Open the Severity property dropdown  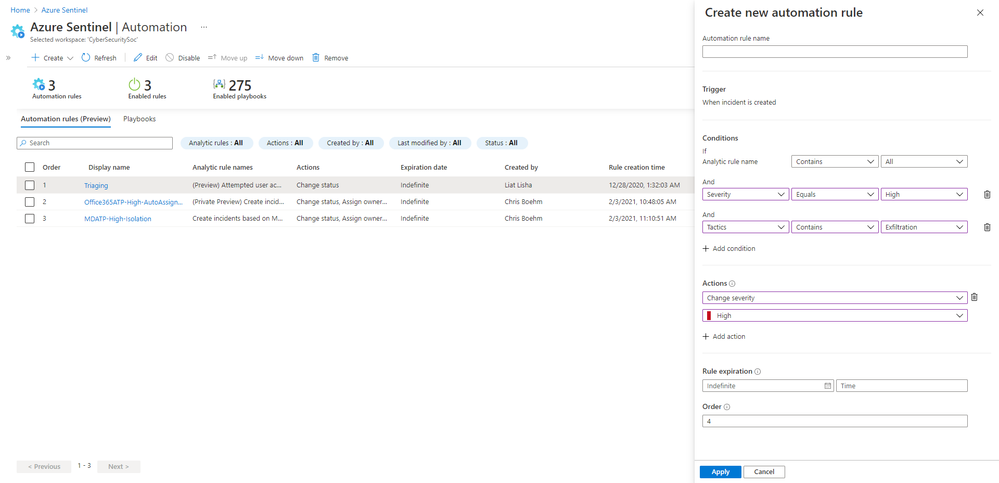point(745,194)
